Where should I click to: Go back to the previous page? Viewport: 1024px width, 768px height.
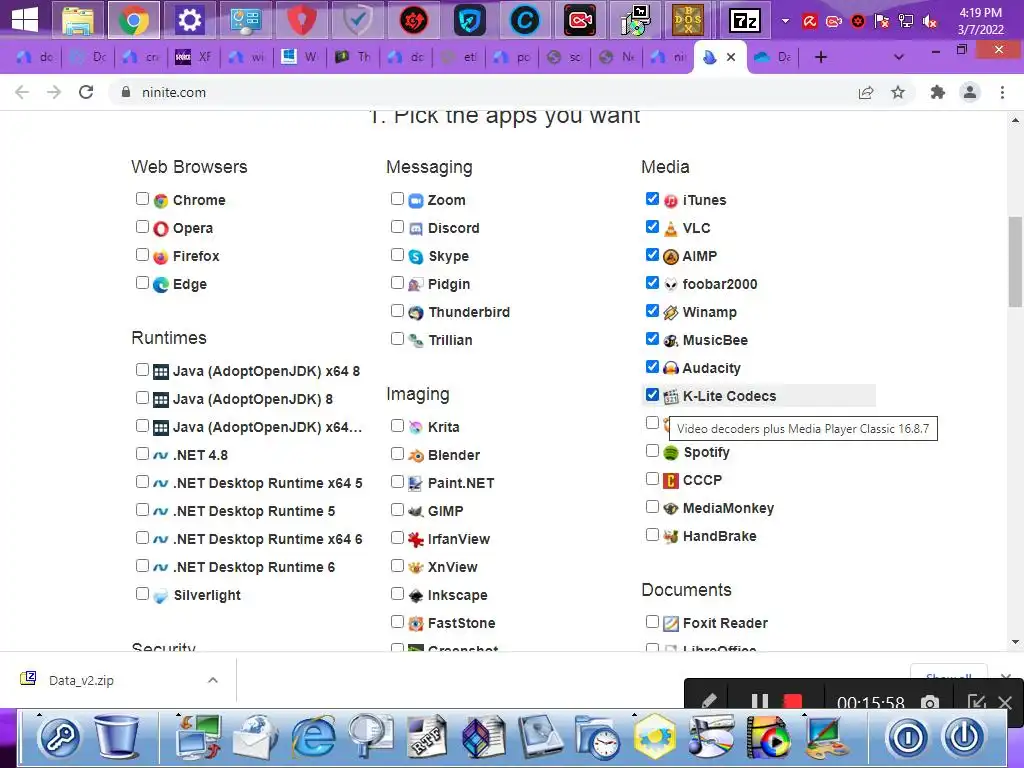(22, 93)
